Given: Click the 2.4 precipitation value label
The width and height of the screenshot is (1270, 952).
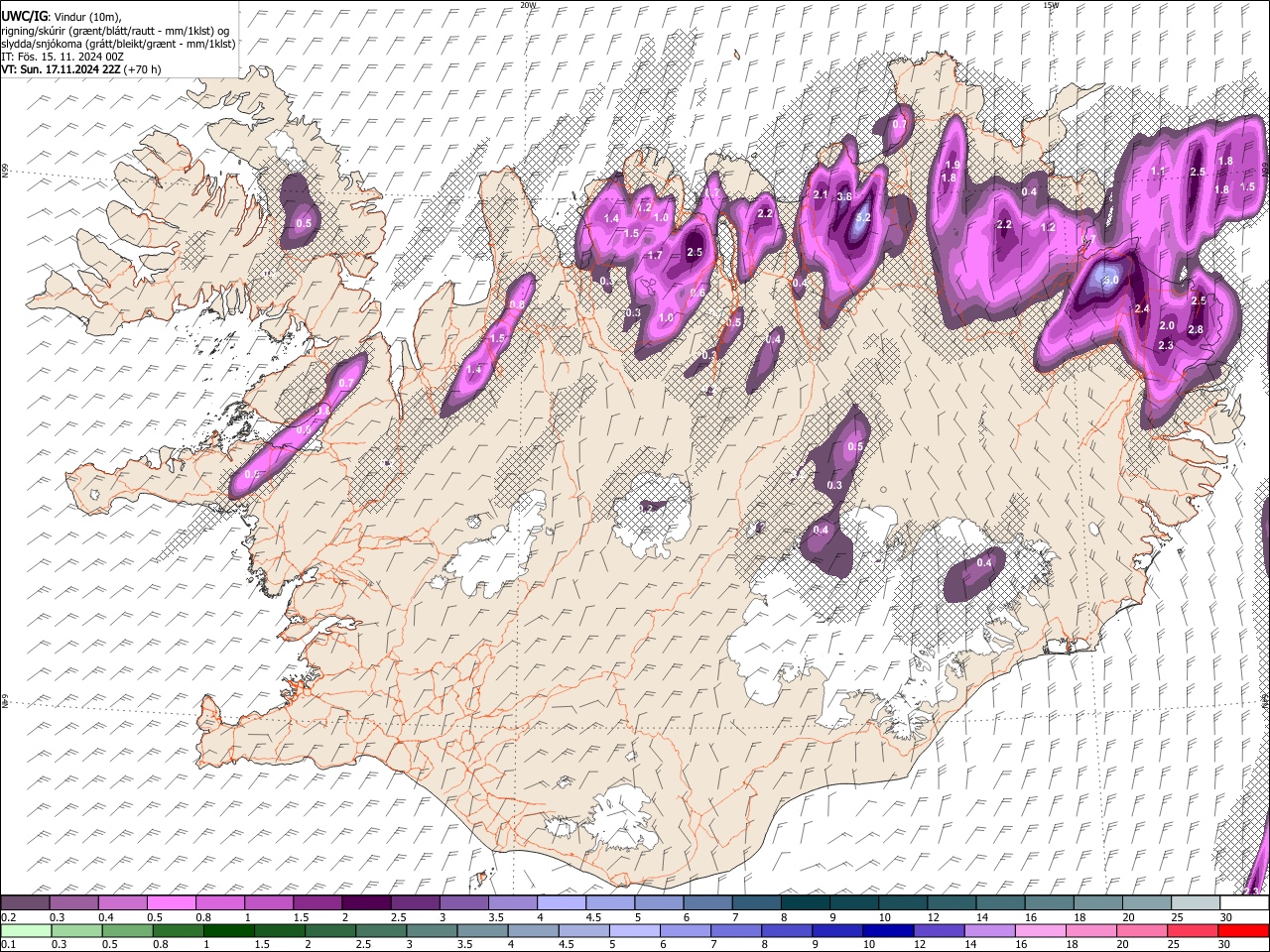Looking at the screenshot, I should [x=1141, y=309].
